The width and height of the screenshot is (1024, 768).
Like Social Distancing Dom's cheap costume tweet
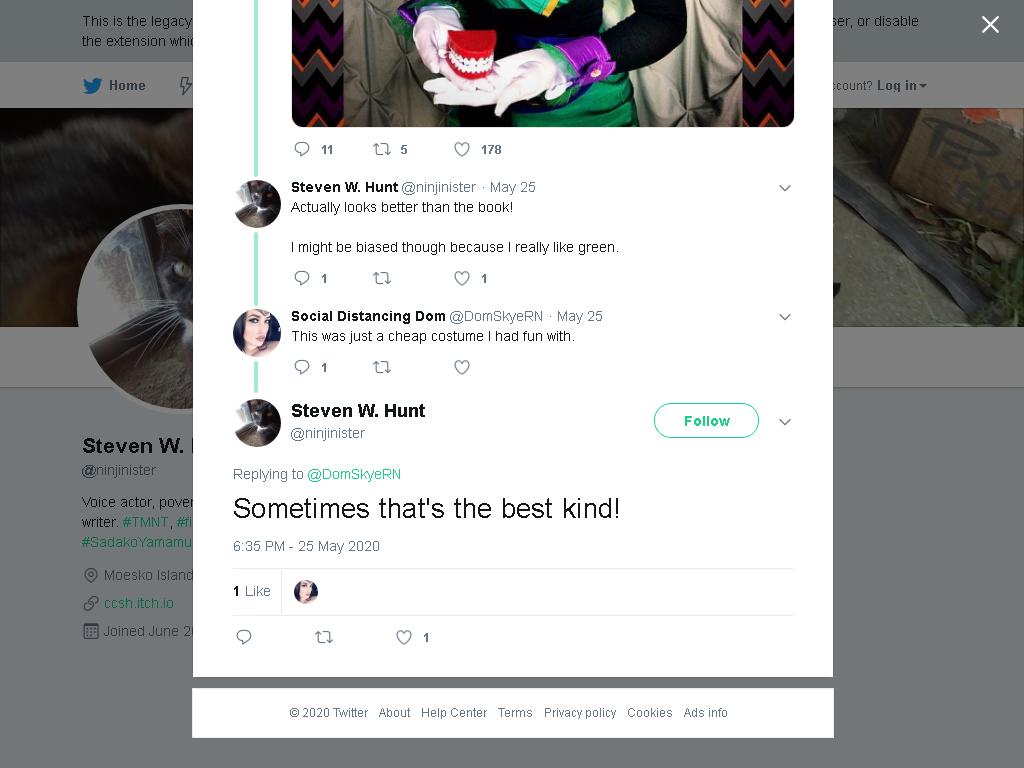click(462, 367)
